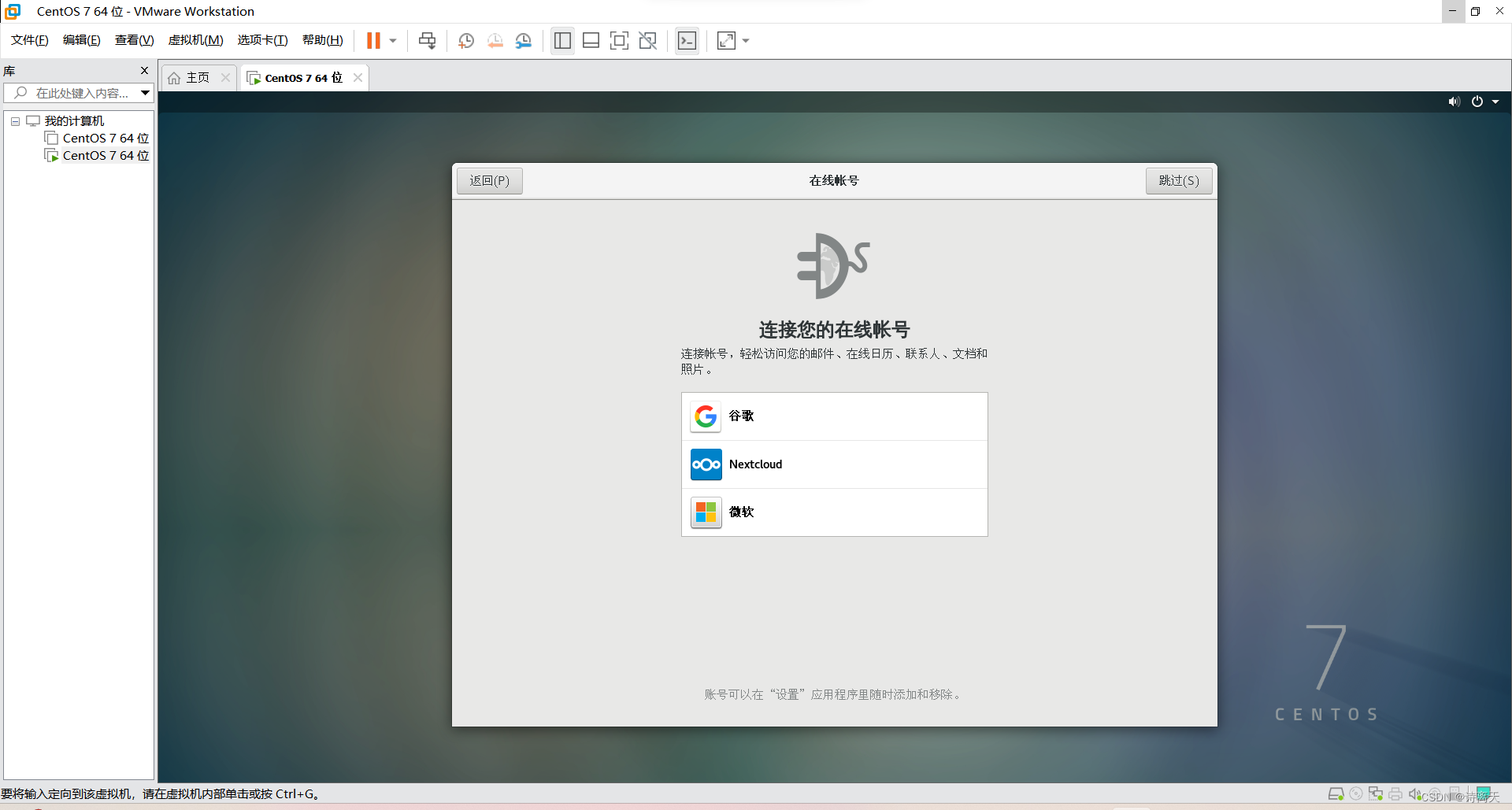Open the console view icon
This screenshot has width=1512, height=810.
pyautogui.click(x=687, y=41)
